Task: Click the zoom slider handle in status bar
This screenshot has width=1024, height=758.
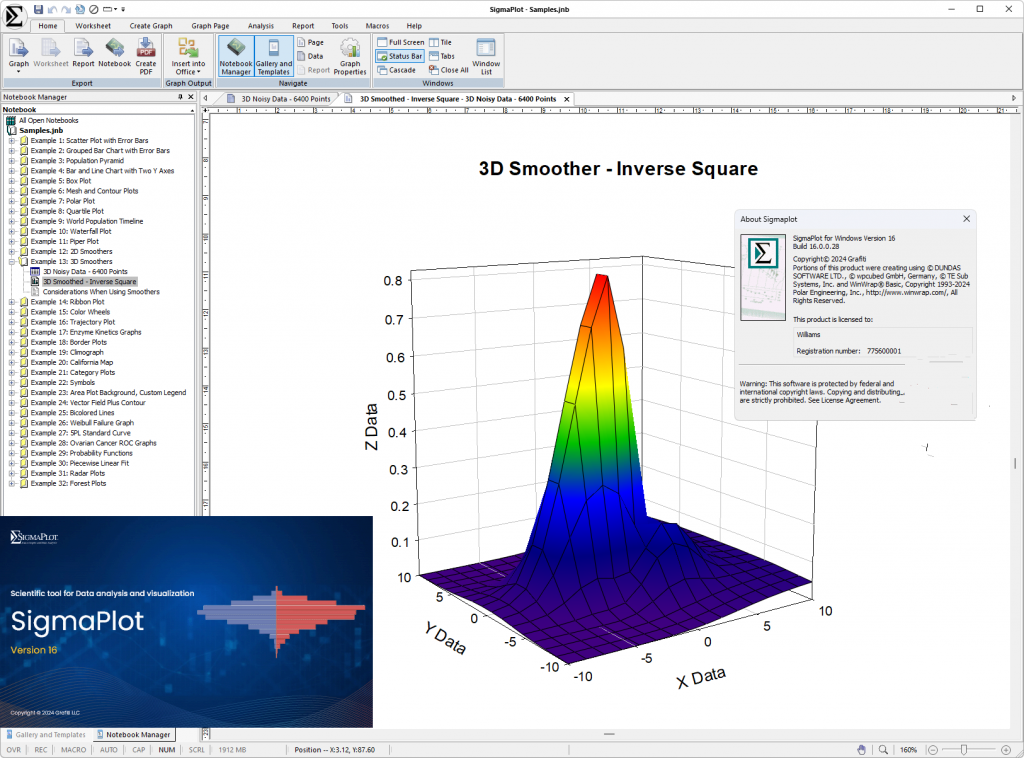Action: coord(964,750)
